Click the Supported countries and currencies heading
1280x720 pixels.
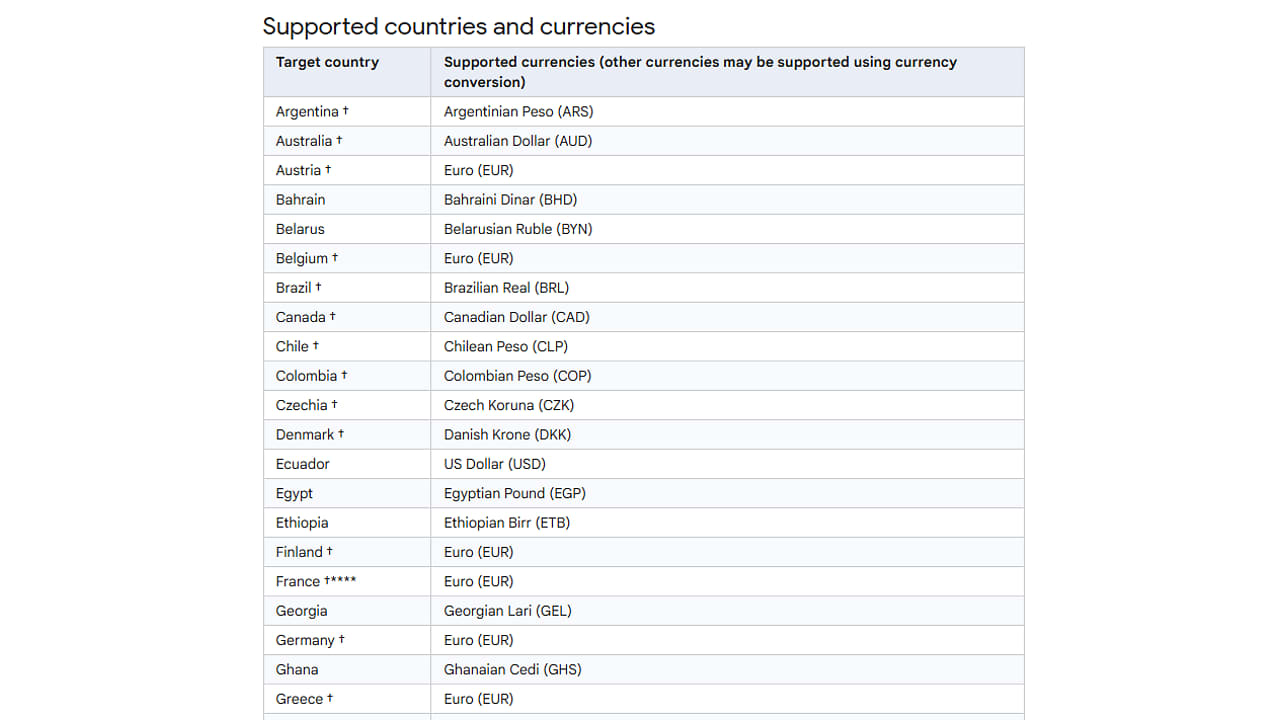pyautogui.click(x=459, y=26)
